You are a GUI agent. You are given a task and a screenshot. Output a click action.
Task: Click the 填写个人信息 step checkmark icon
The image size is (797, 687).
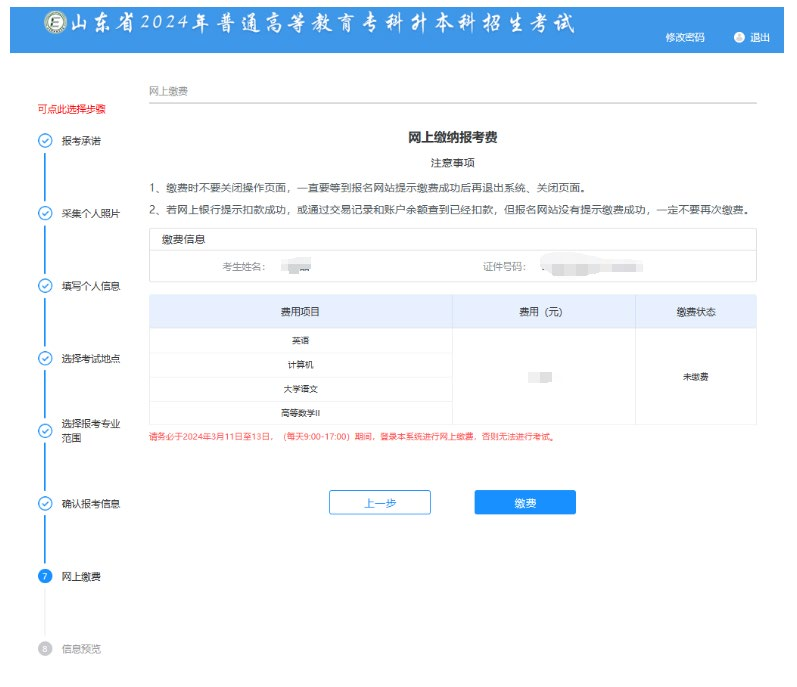[x=45, y=286]
